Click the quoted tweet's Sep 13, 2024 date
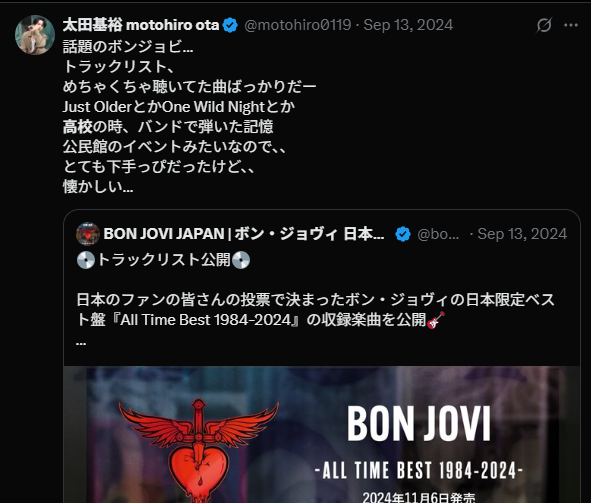The width and height of the screenshot is (591, 503). pyautogui.click(x=522, y=234)
